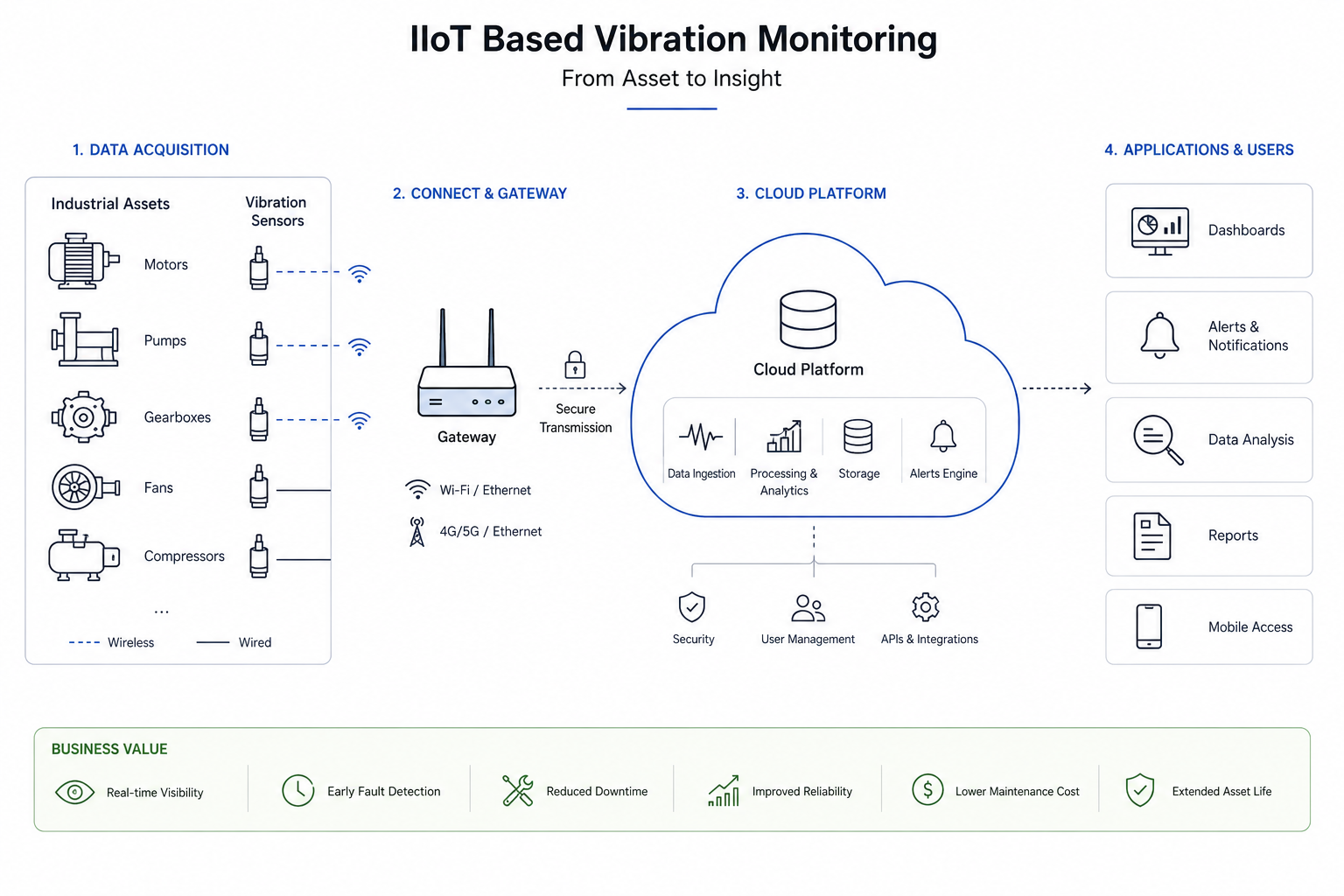Click the wireless signal icon on Motors row

(x=360, y=273)
